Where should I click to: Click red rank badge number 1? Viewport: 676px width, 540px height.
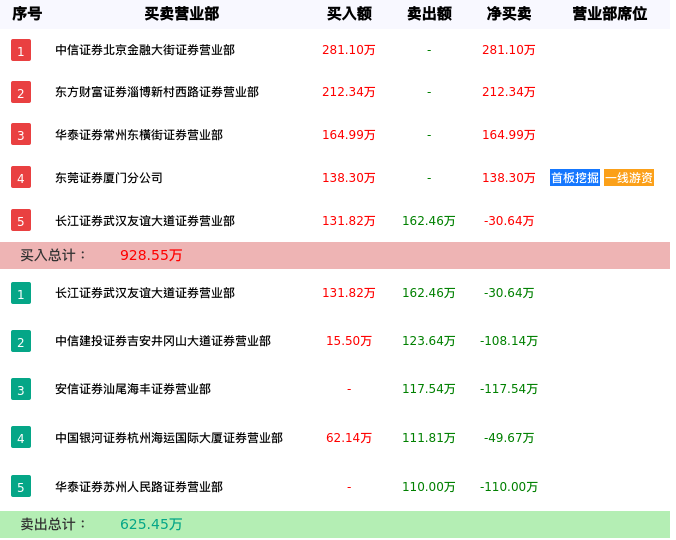(x=21, y=50)
